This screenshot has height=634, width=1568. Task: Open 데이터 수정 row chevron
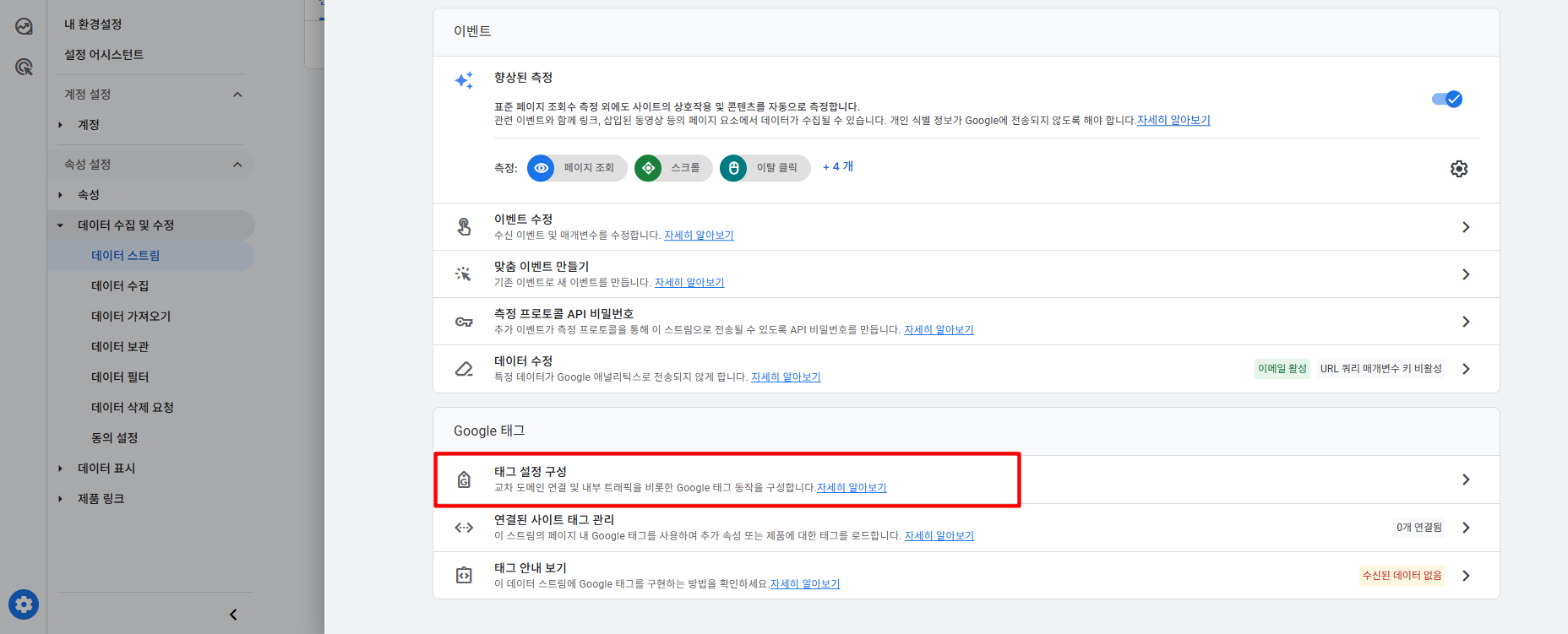1466,369
